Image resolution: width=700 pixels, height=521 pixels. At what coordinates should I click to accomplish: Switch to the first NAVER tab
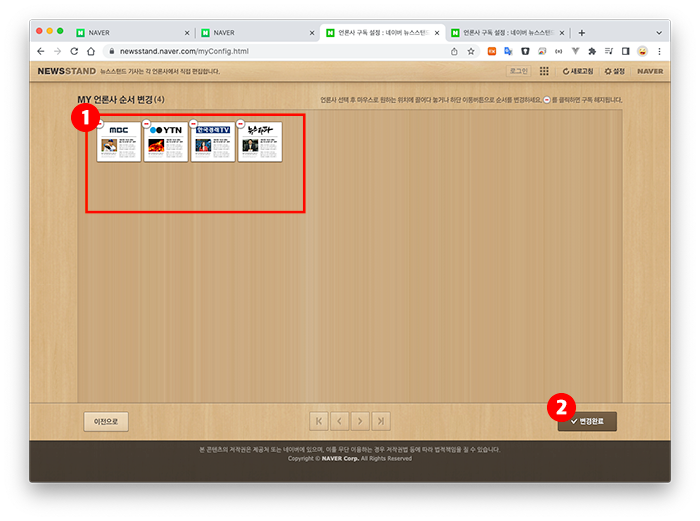pyautogui.click(x=133, y=33)
